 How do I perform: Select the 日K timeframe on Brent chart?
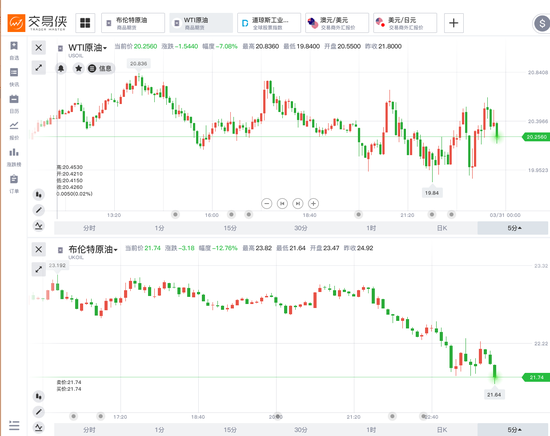point(442,430)
